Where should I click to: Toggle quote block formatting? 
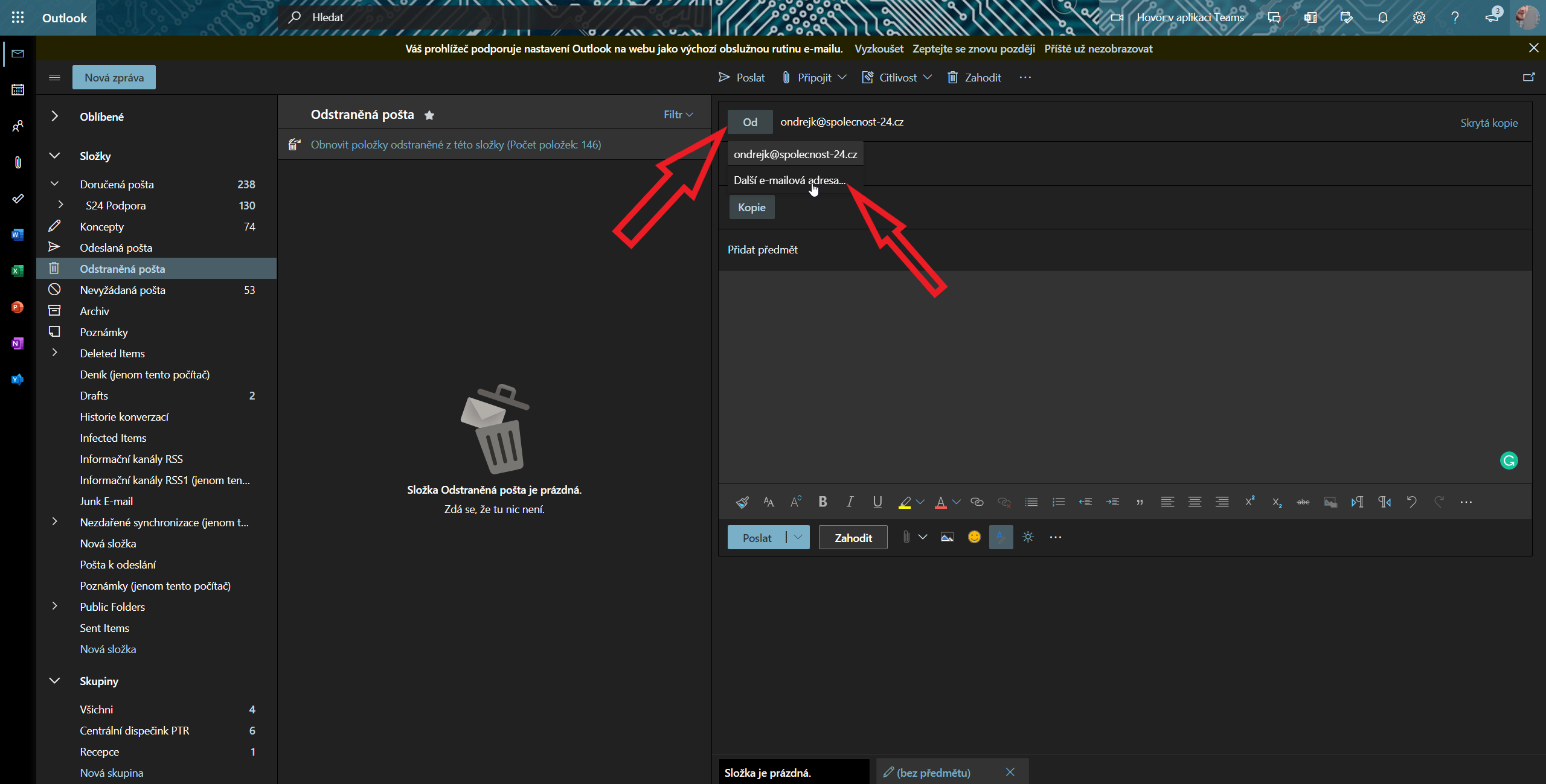click(x=1140, y=502)
